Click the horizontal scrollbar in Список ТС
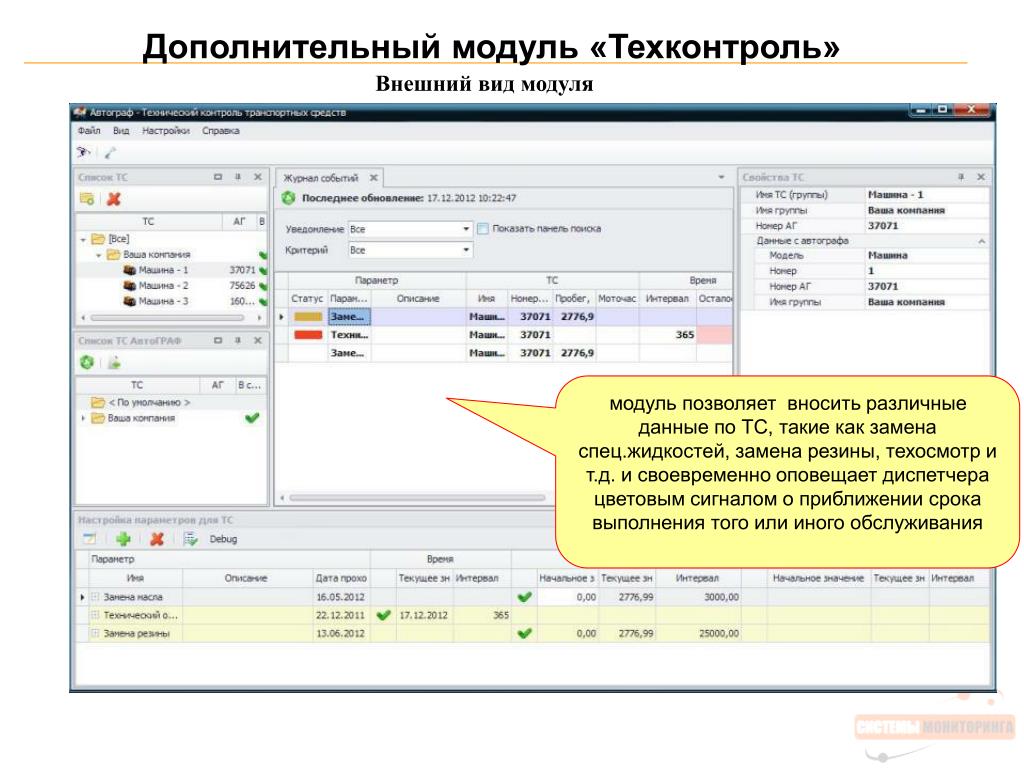Screen dimensions: 1024x768 click(167, 318)
